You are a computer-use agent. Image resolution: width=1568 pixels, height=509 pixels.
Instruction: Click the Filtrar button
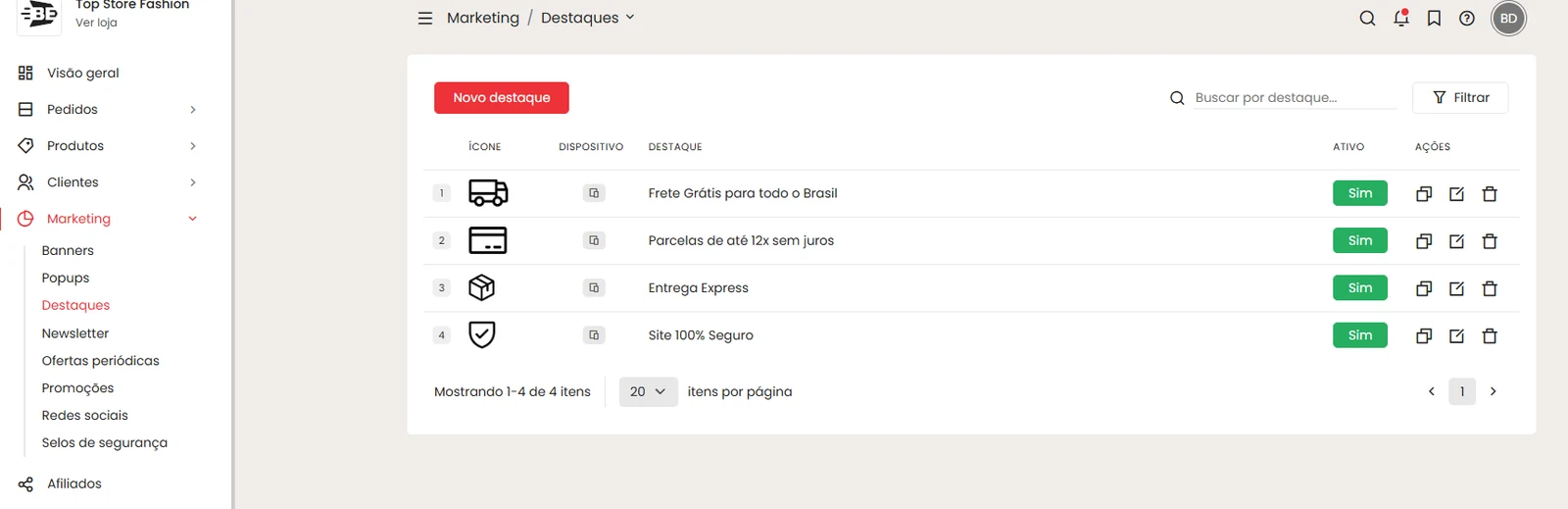click(1460, 97)
